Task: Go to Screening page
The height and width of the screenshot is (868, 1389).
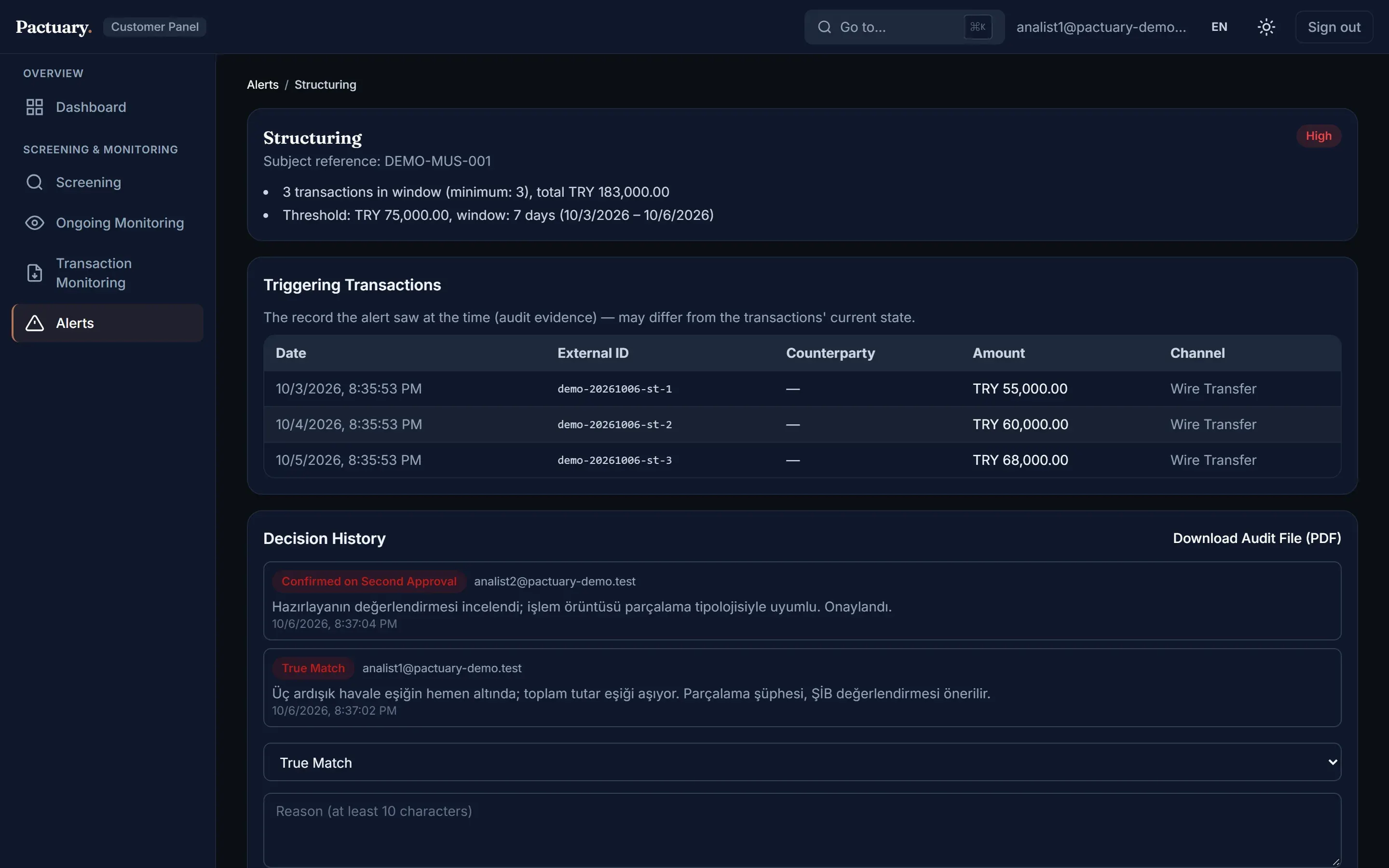Action: coord(108,183)
